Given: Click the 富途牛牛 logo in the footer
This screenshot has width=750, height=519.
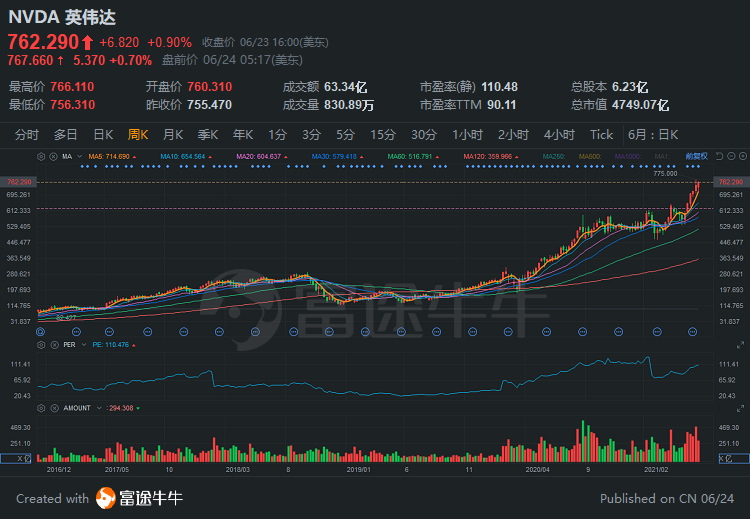Looking at the screenshot, I should click(x=139, y=498).
